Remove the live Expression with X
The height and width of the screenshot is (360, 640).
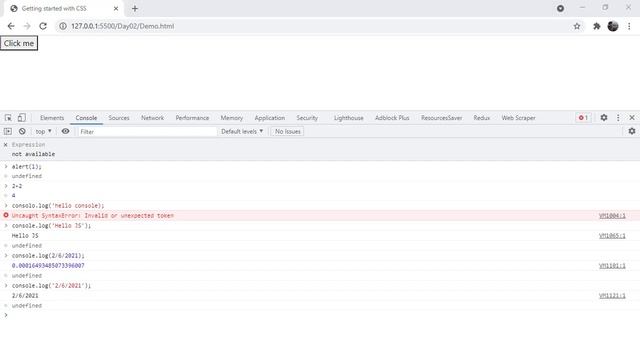click(6, 144)
